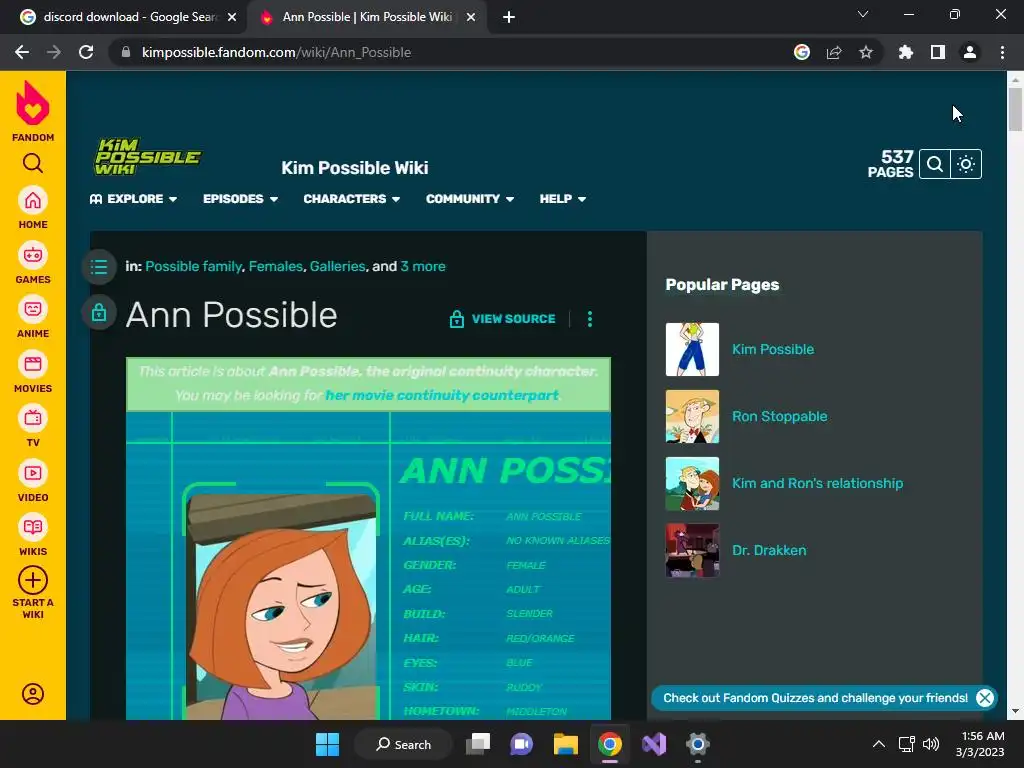This screenshot has width=1024, height=768.
Task: Click the Kim Possible Wiki logo
Action: [x=148, y=156]
